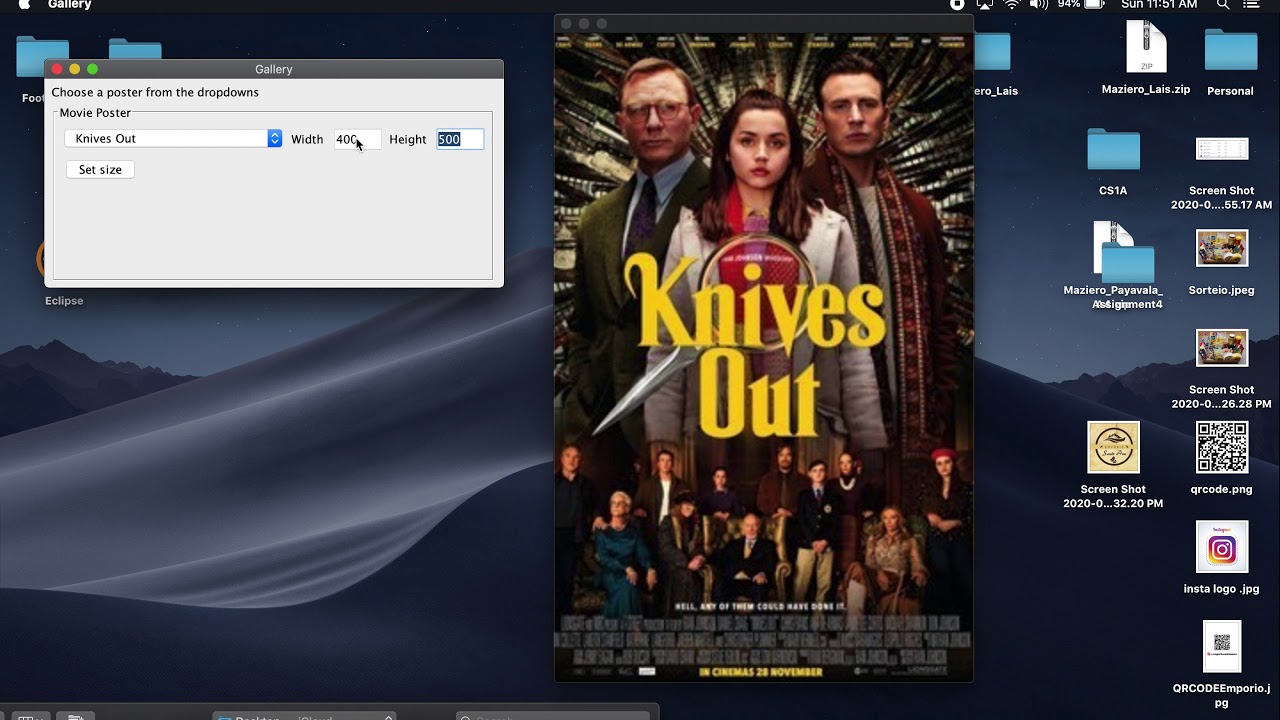The height and width of the screenshot is (720, 1280).
Task: Click the Width label text
Action: pos(307,140)
